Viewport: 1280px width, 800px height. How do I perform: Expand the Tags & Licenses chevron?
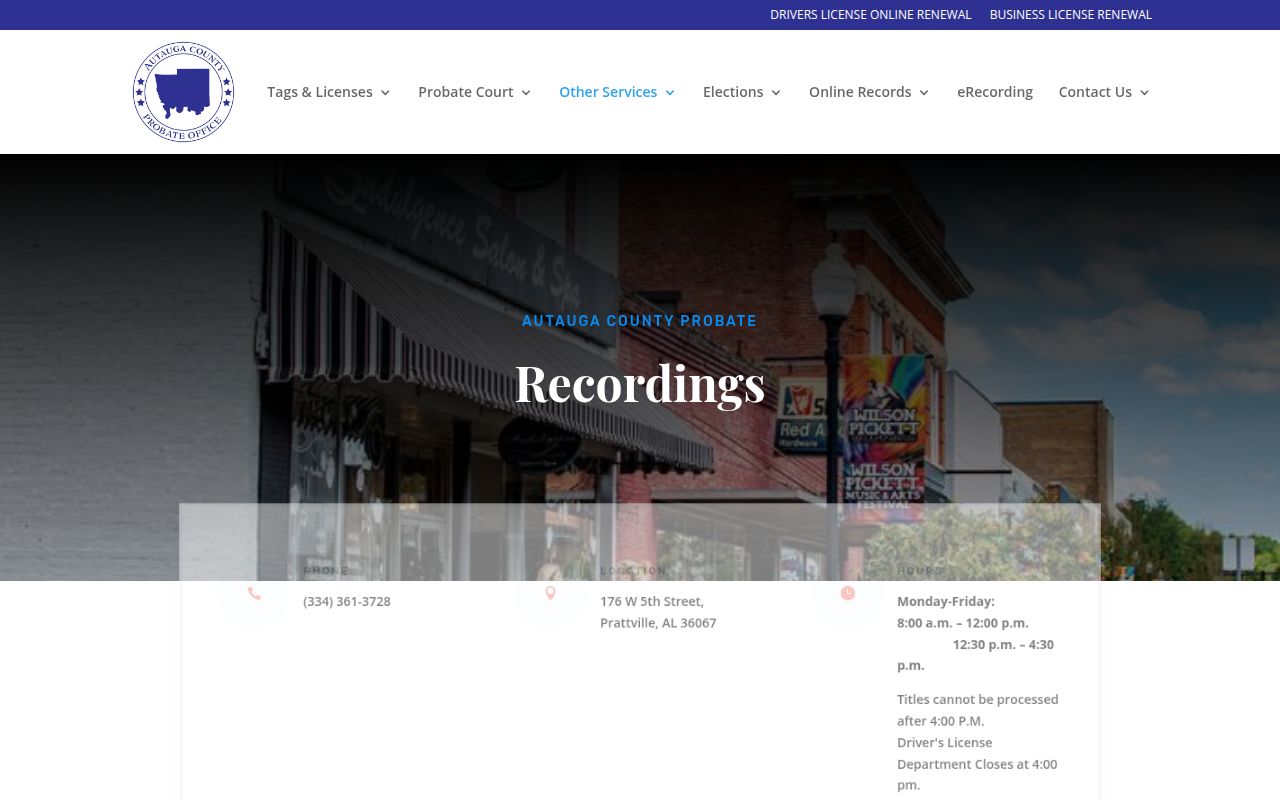[x=385, y=93]
